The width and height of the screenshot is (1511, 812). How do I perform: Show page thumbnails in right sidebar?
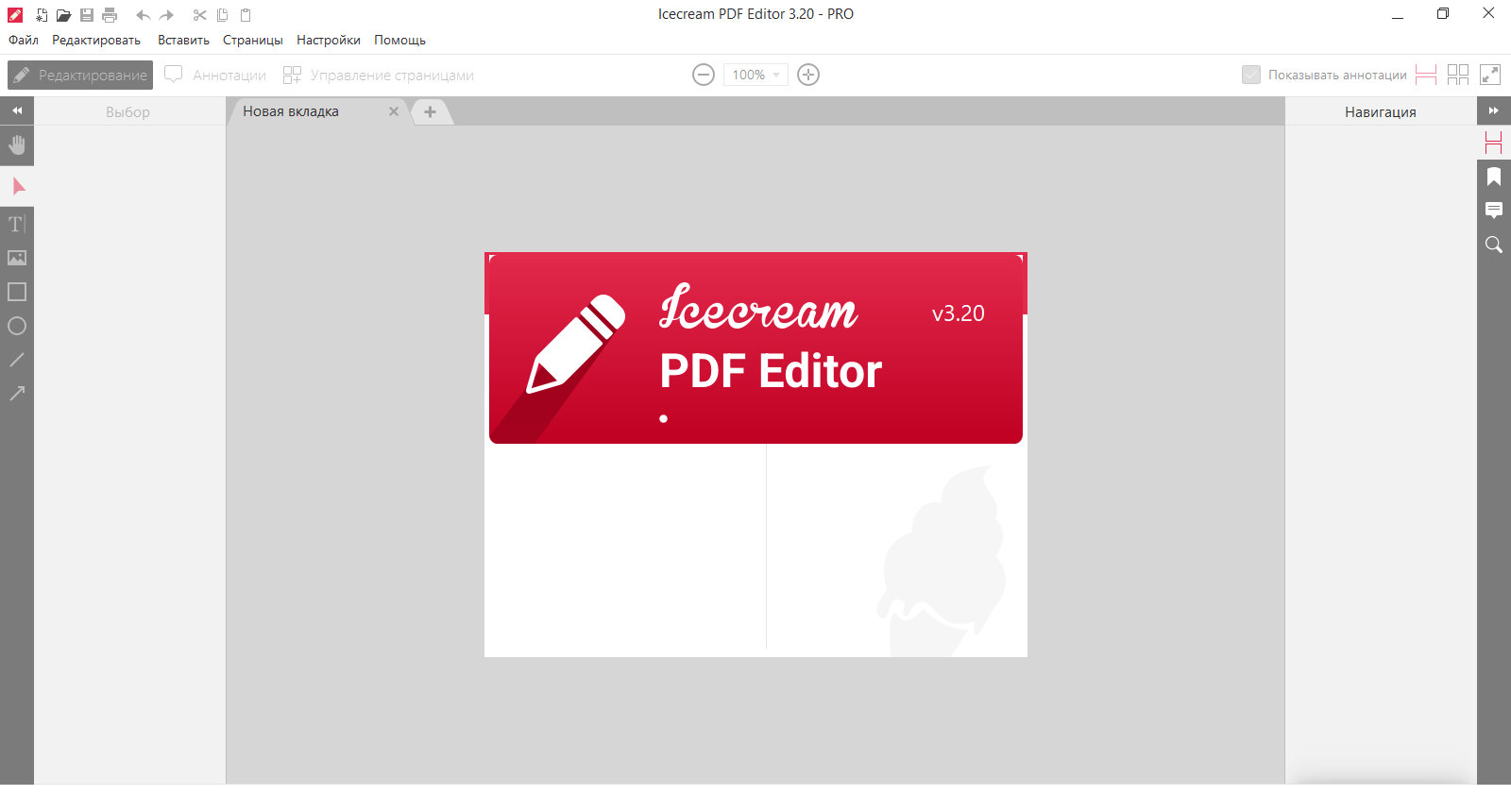[1494, 143]
